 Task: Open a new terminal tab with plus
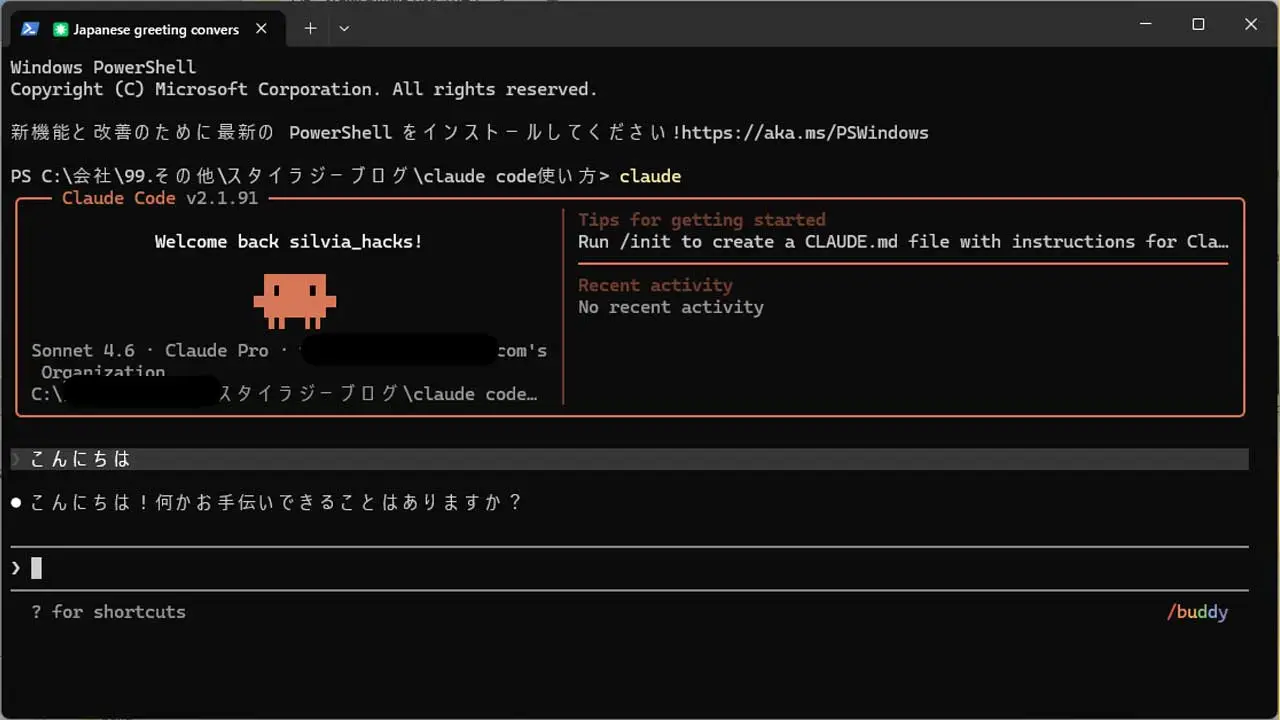pyautogui.click(x=310, y=29)
